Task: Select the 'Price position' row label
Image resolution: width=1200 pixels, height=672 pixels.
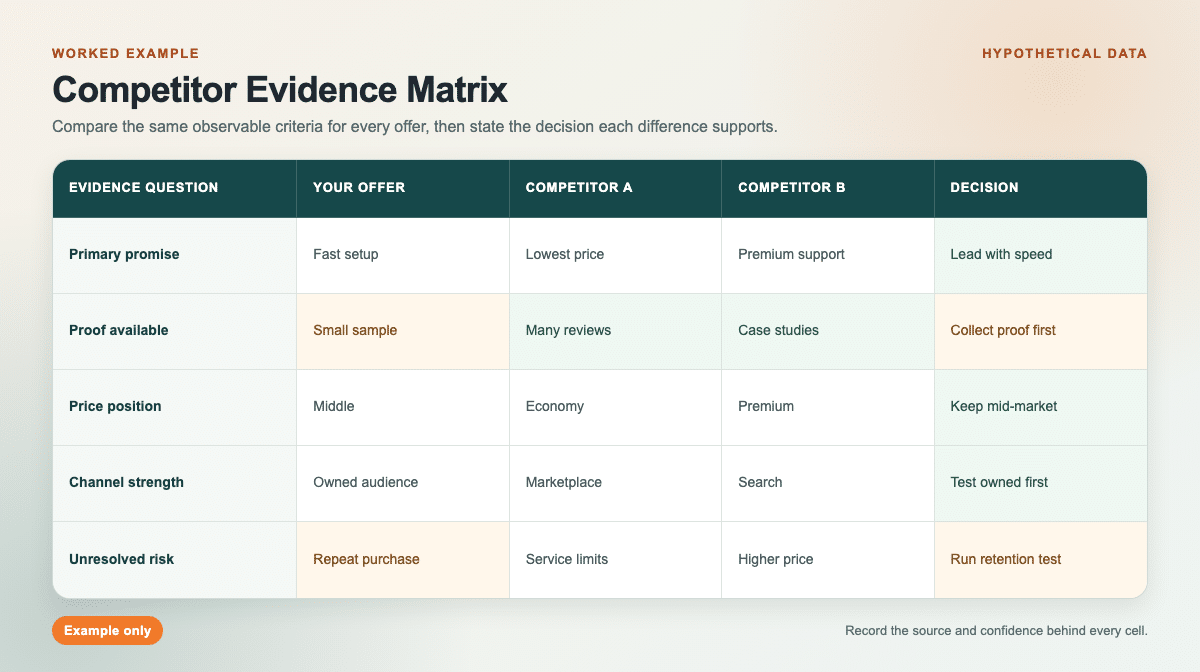Action: (x=175, y=407)
